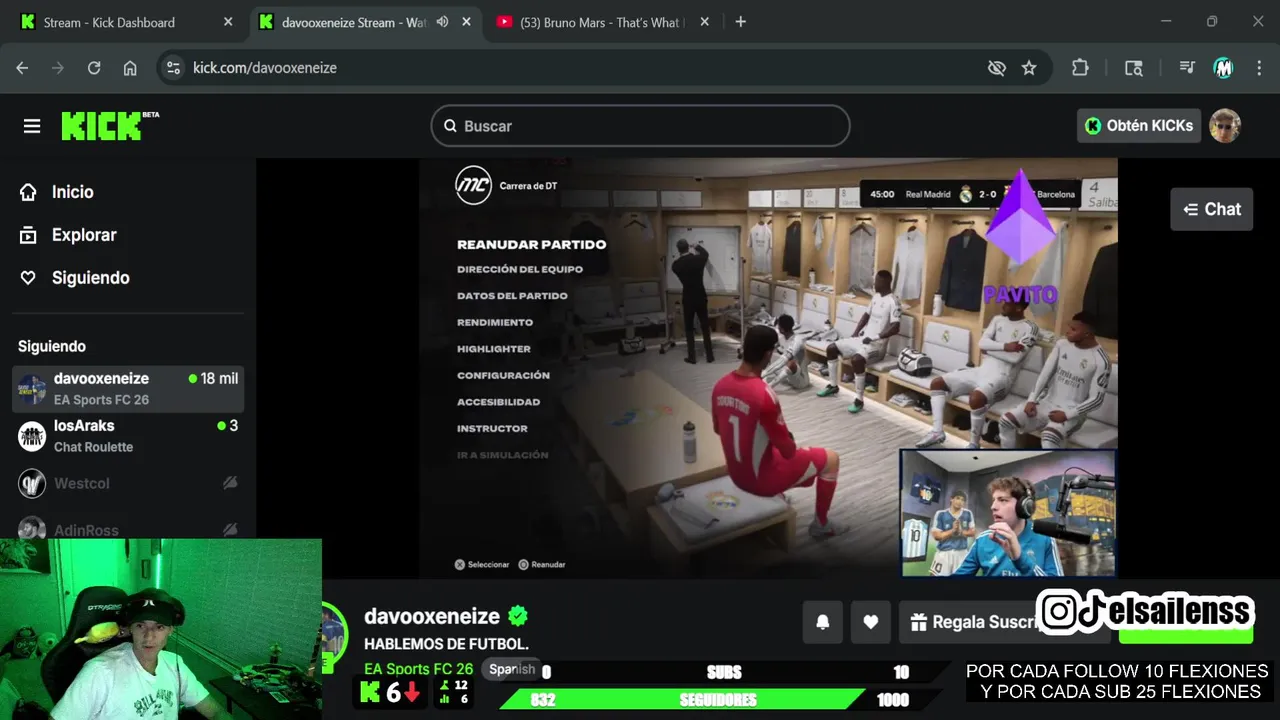Click DATOS DEL PARTIDO in the game menu
Viewport: 1280px width, 720px height.
coord(512,296)
